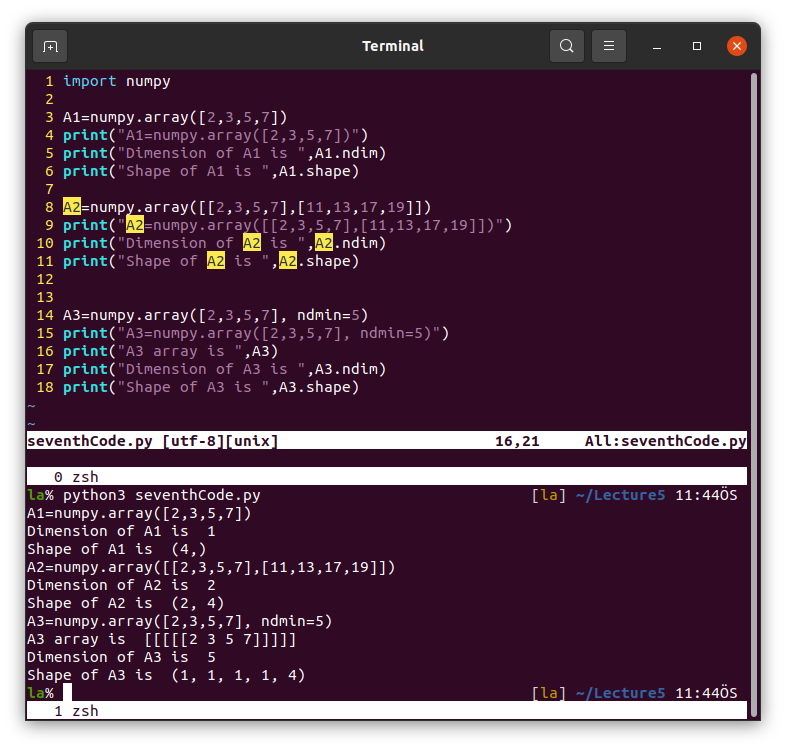Image resolution: width=786 pixels, height=749 pixels.
Task: Click the print A3 array line 16
Action: (170, 351)
